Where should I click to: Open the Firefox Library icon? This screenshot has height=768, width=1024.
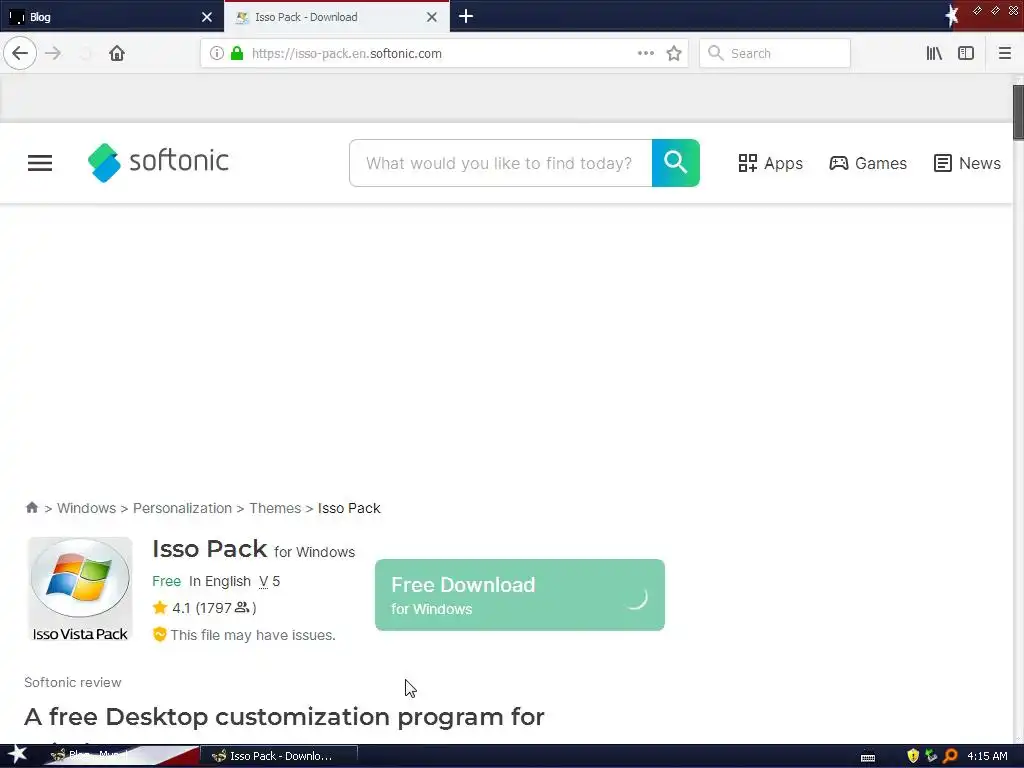pos(934,54)
